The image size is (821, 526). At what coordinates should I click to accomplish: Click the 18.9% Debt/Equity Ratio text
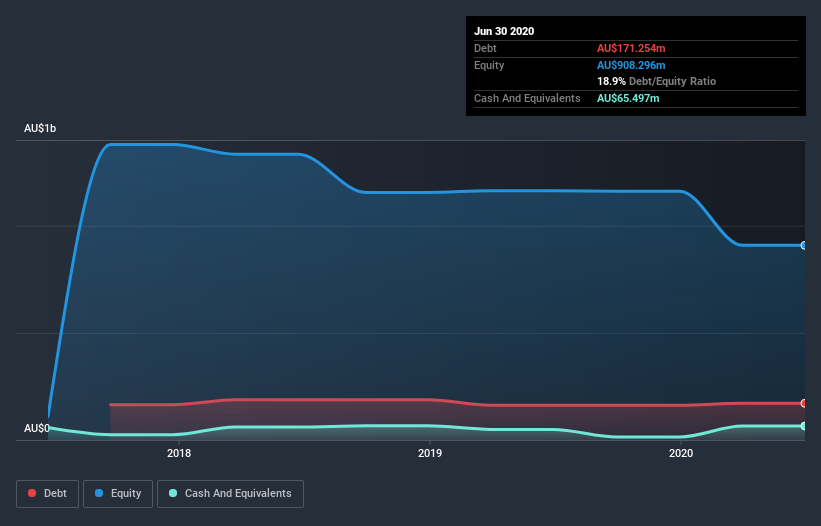tap(657, 81)
